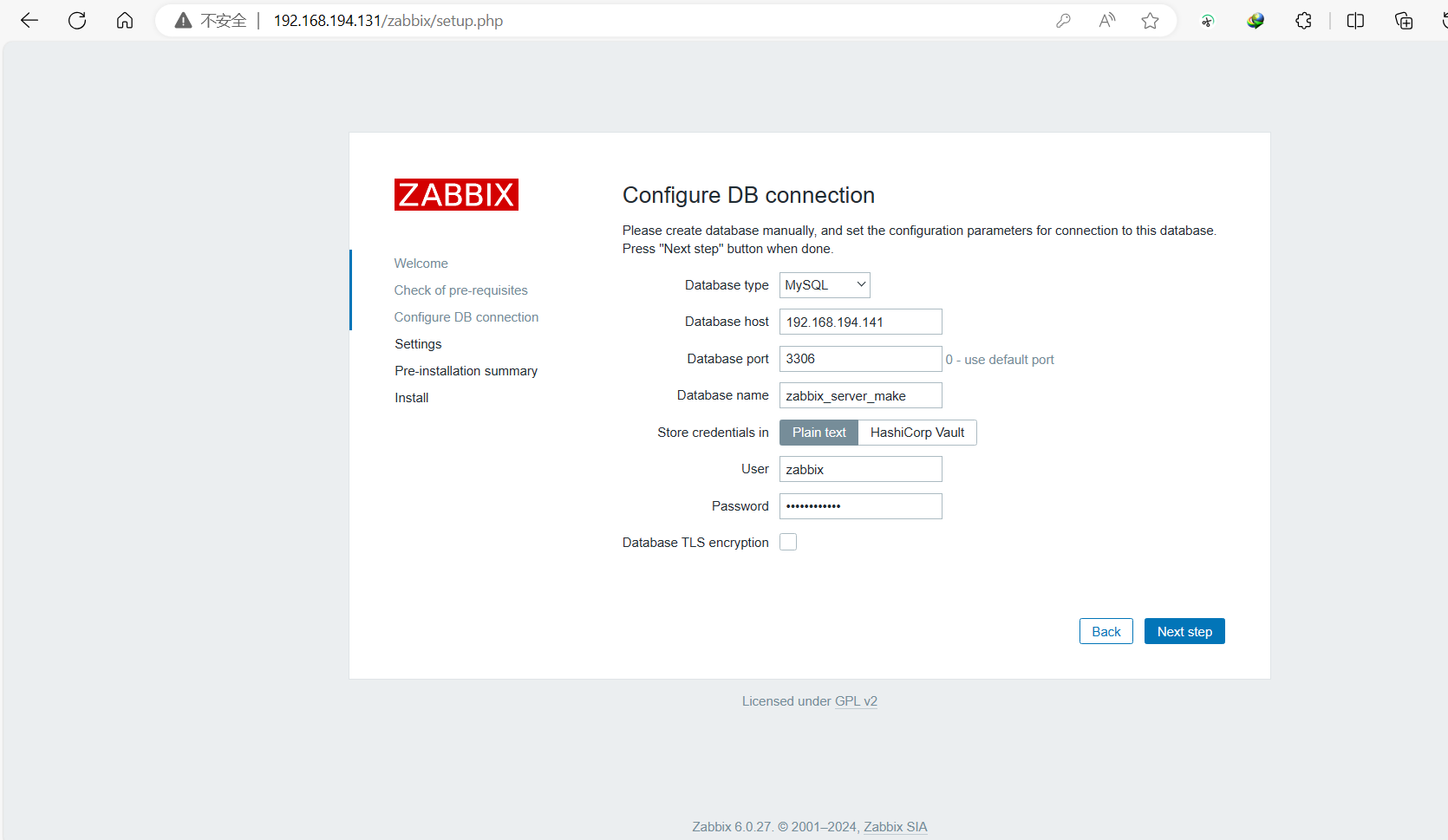
Task: Open the collections icon
Action: (x=1404, y=21)
